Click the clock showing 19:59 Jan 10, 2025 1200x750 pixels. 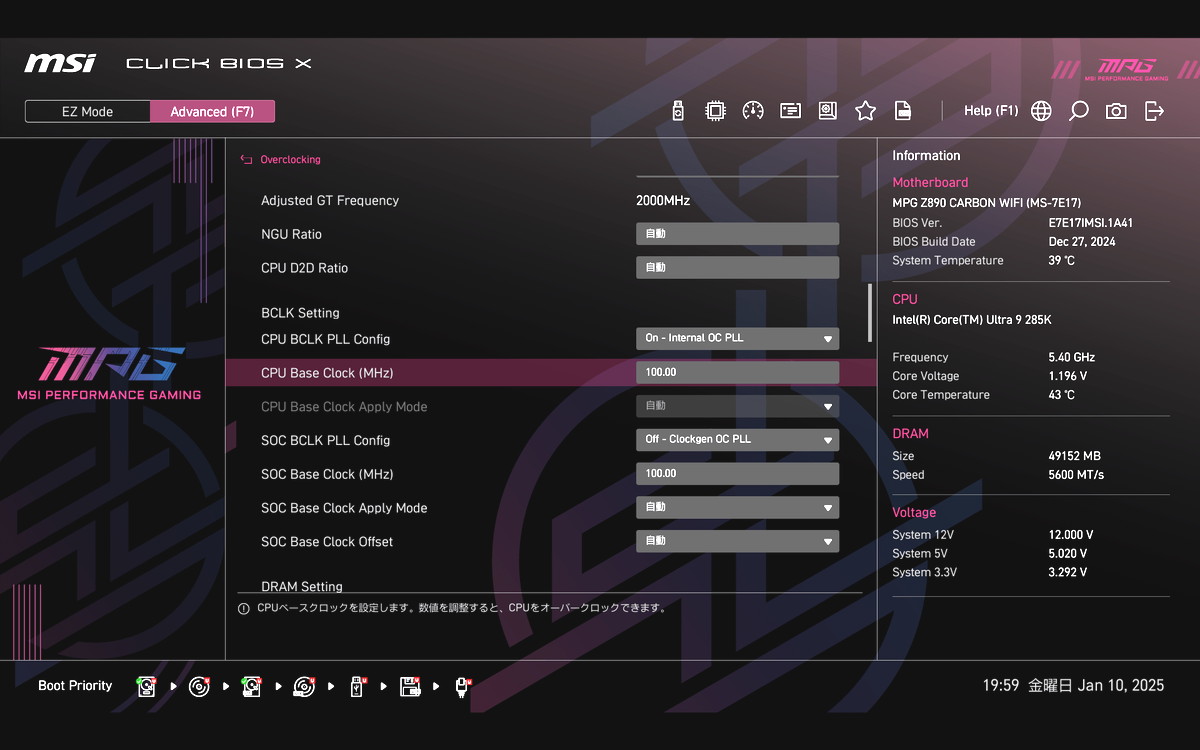click(1073, 686)
